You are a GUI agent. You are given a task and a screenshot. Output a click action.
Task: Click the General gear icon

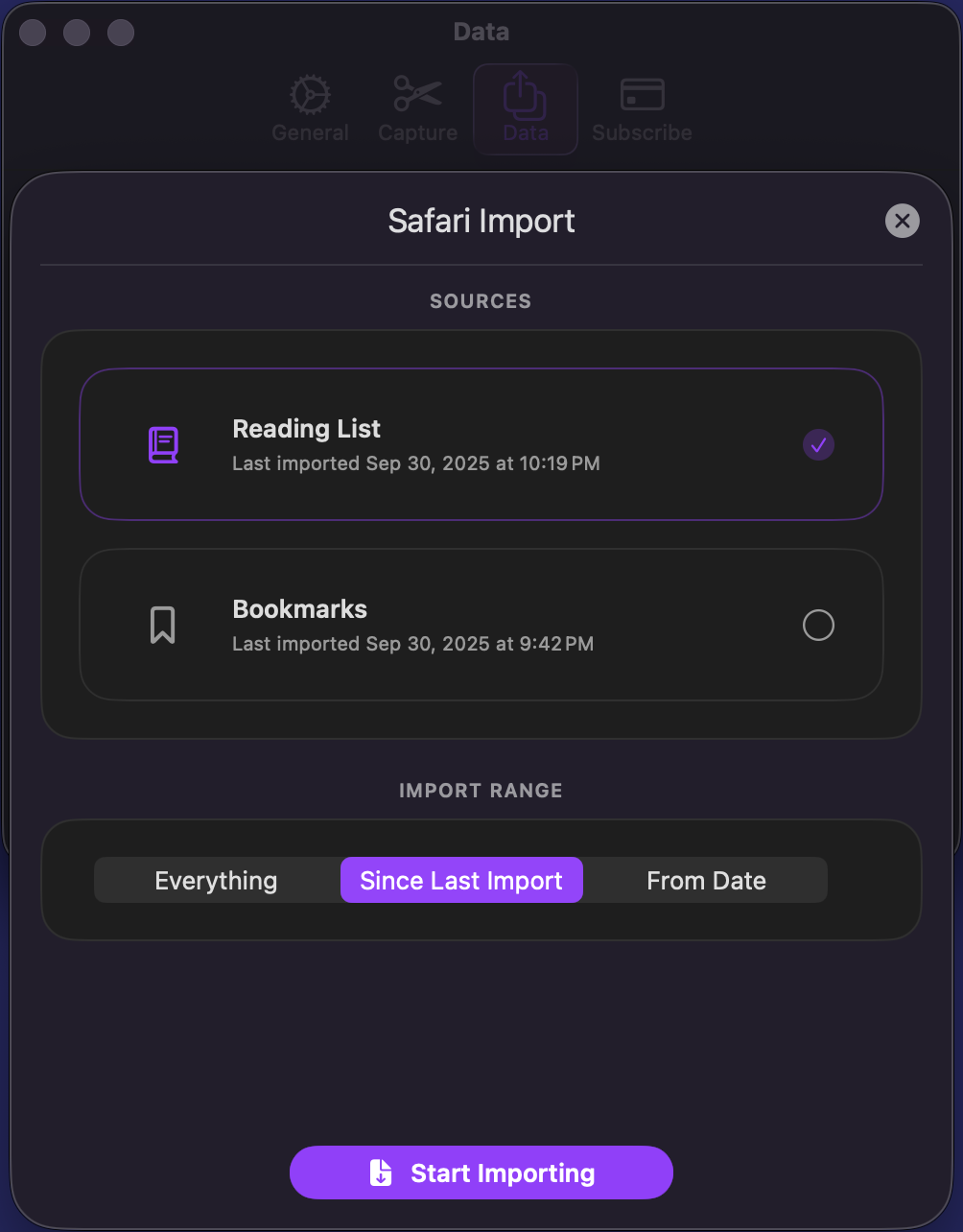click(x=310, y=95)
